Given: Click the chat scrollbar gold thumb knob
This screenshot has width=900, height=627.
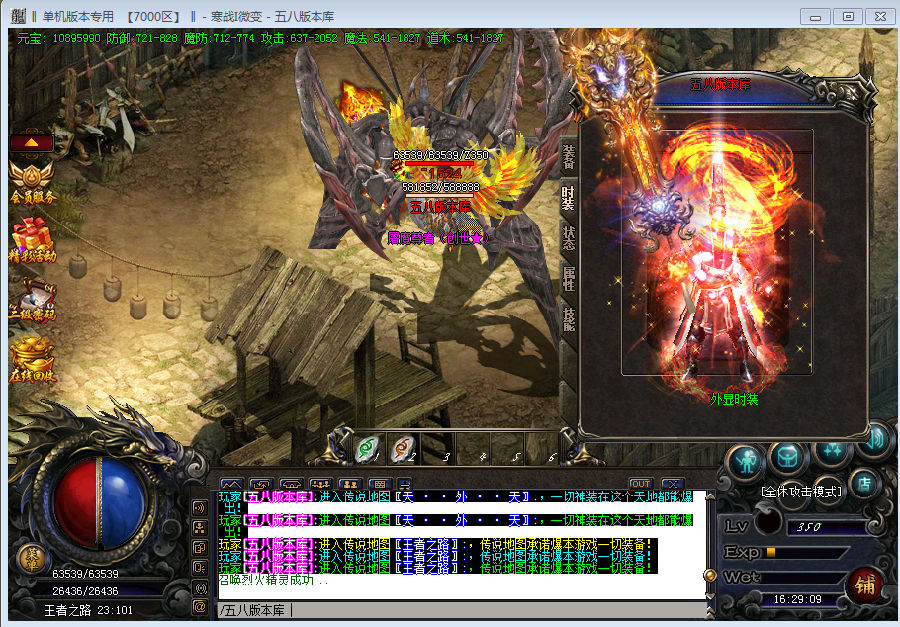Looking at the screenshot, I should pos(711,575).
